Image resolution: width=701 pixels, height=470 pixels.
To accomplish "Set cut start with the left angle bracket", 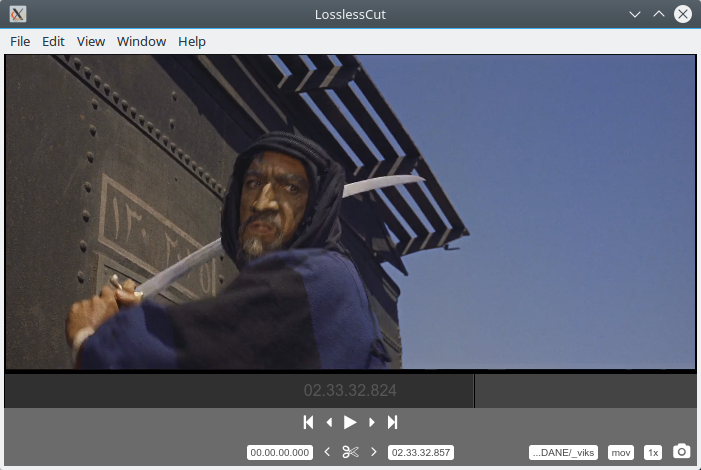I will [327, 452].
